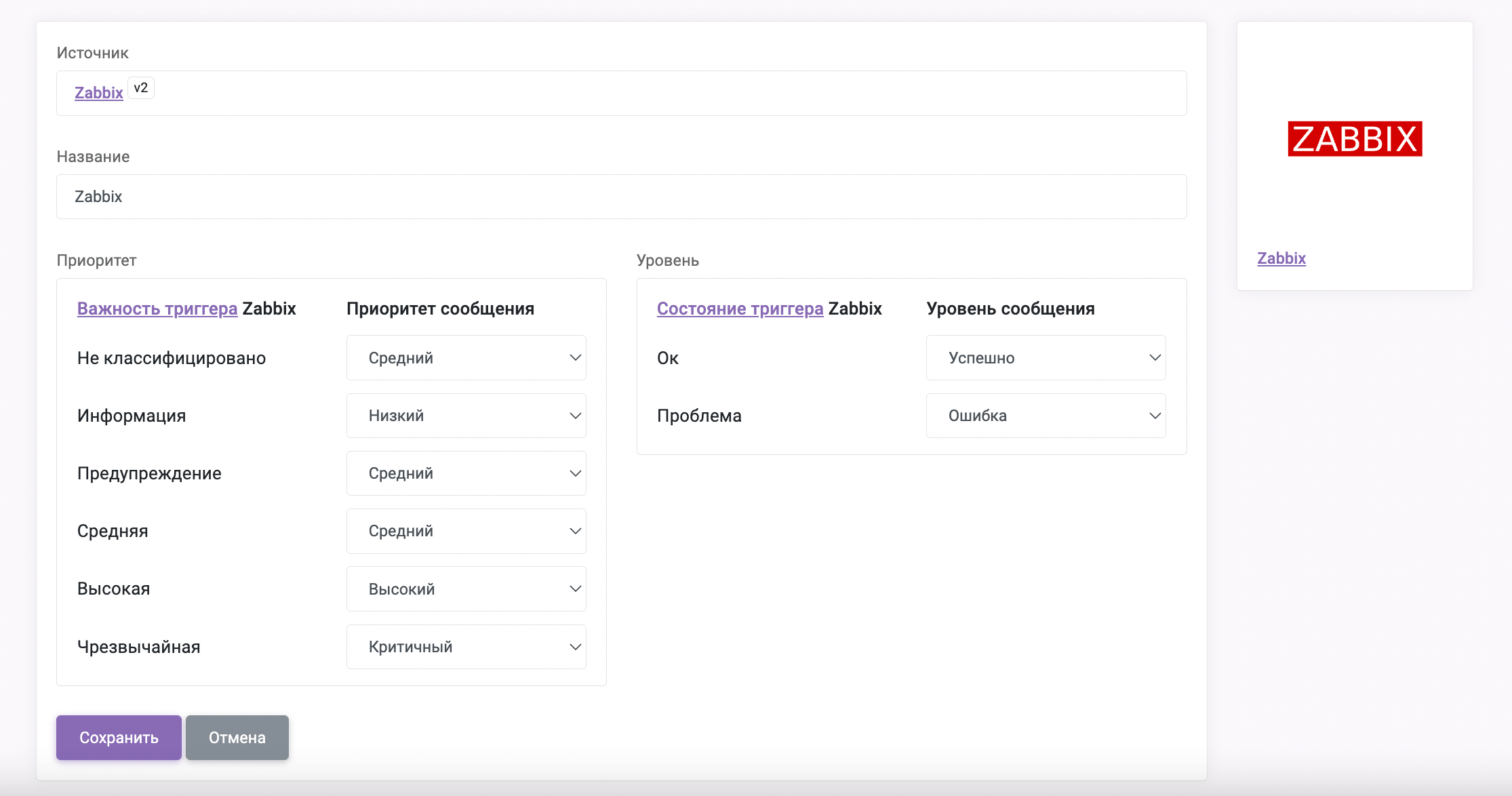
Task: Click the Приоритет section label
Action: 97,260
